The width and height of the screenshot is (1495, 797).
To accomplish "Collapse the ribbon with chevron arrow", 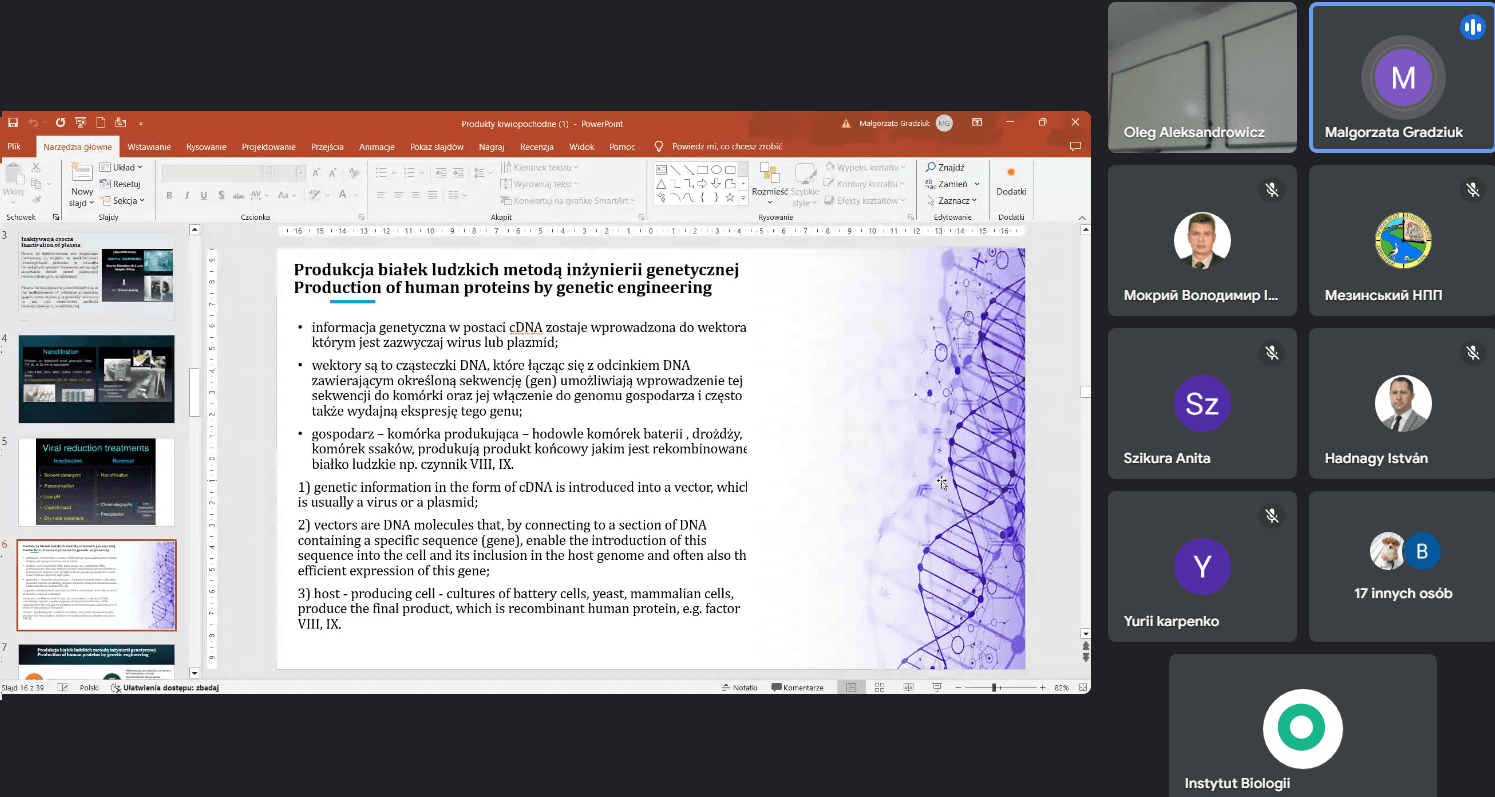I will [1082, 217].
